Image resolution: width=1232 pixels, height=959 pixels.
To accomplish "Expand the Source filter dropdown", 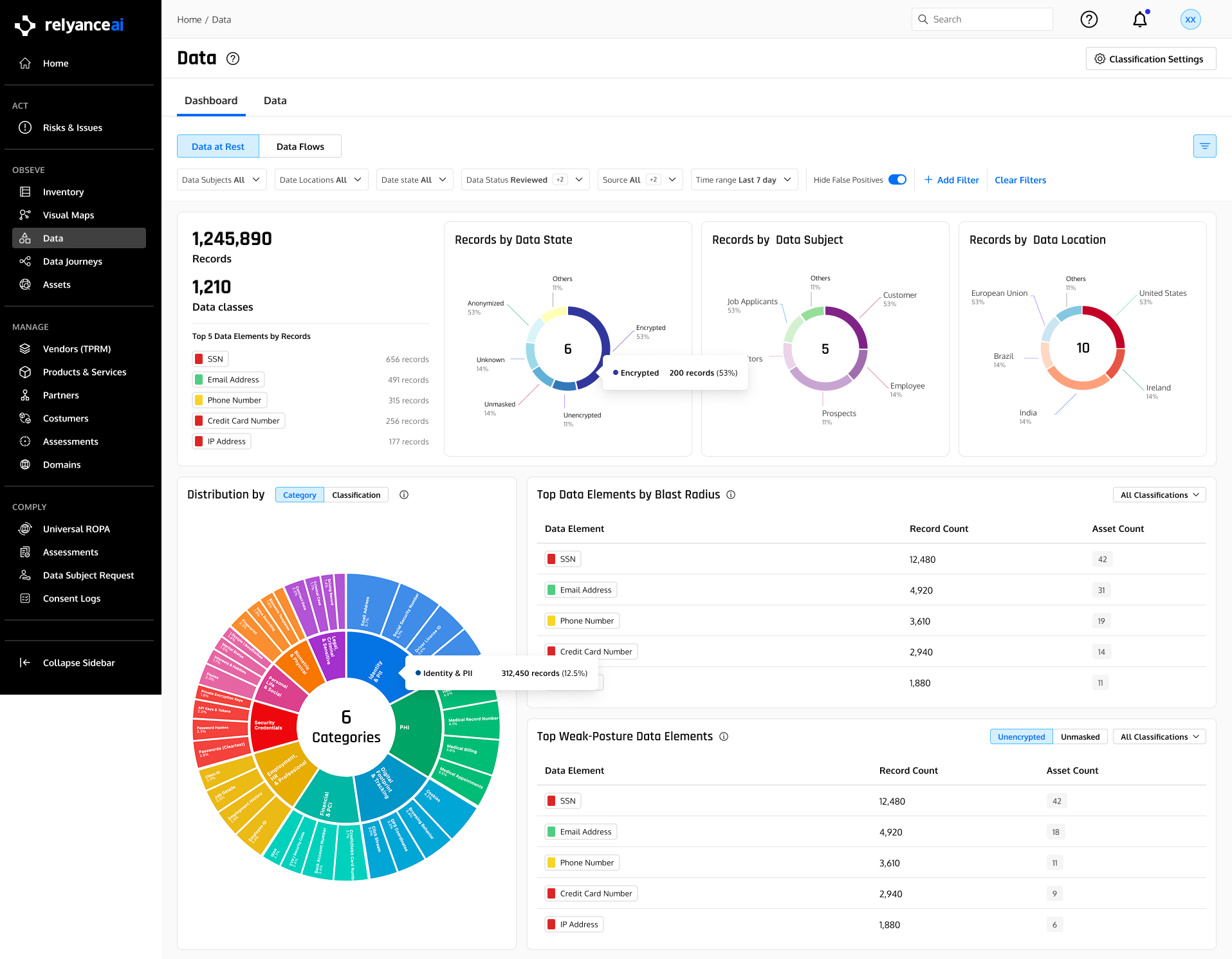I will [x=640, y=179].
